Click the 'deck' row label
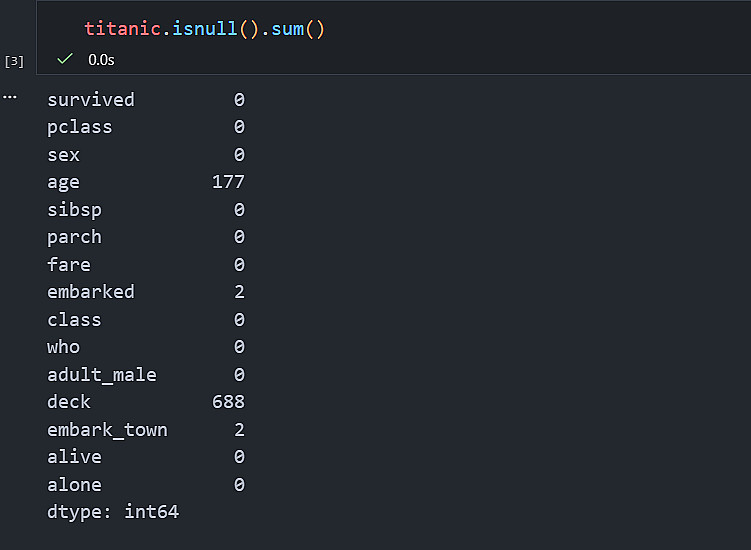 point(68,402)
